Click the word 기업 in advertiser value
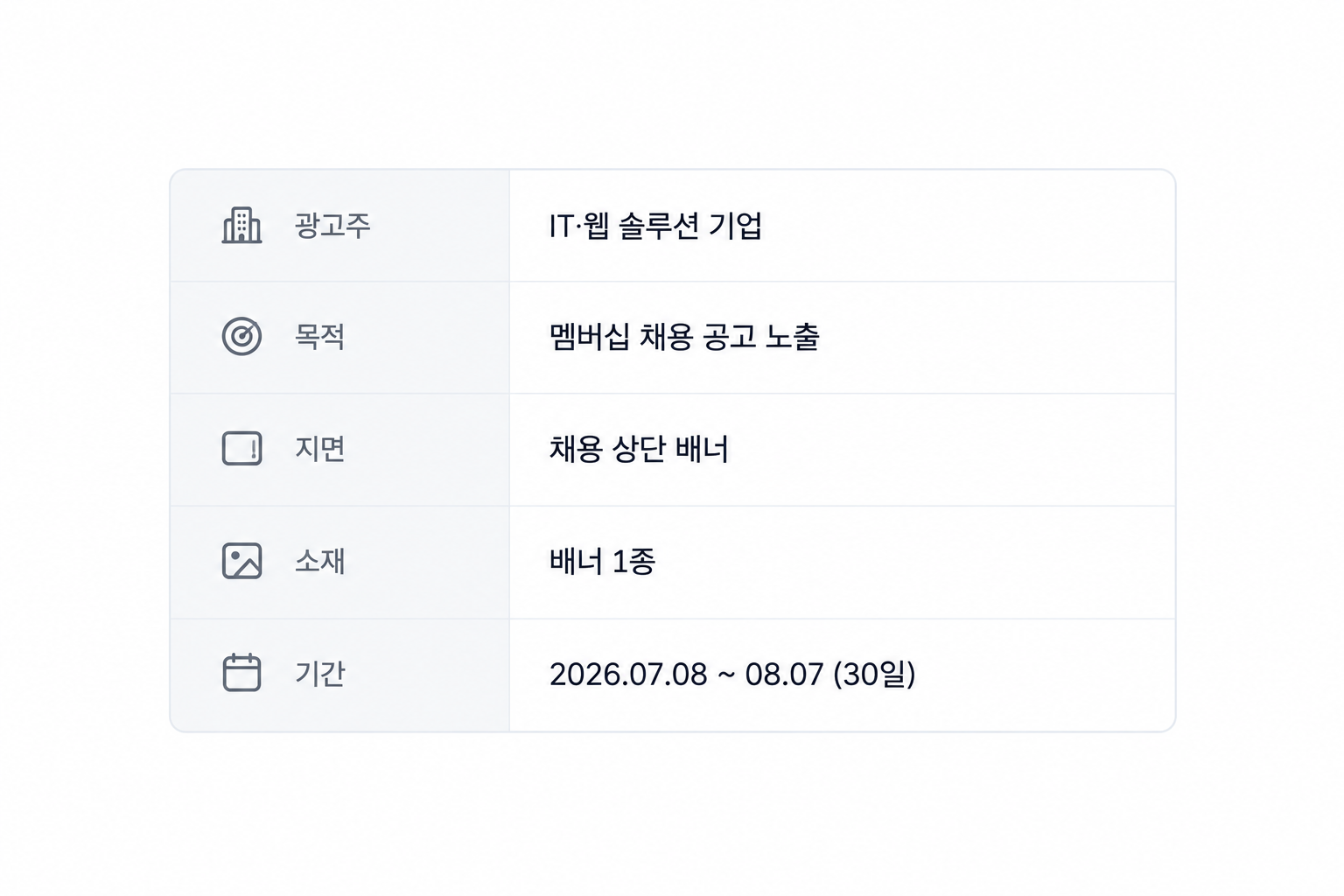The image size is (1344, 896). 736,226
